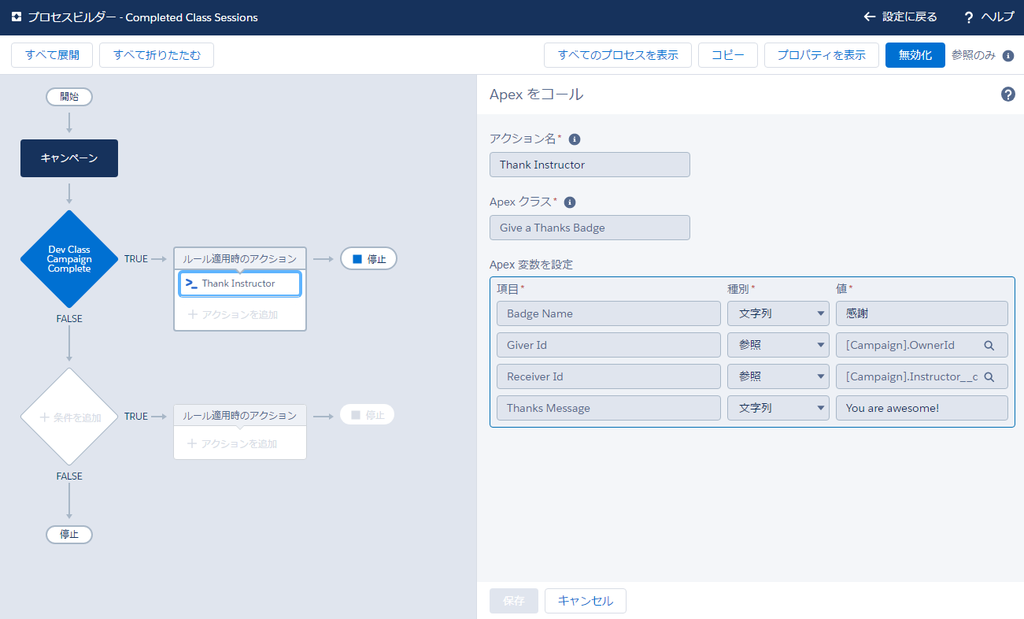Click the 開始 start node
The width and height of the screenshot is (1024, 619).
pyautogui.click(x=69, y=97)
